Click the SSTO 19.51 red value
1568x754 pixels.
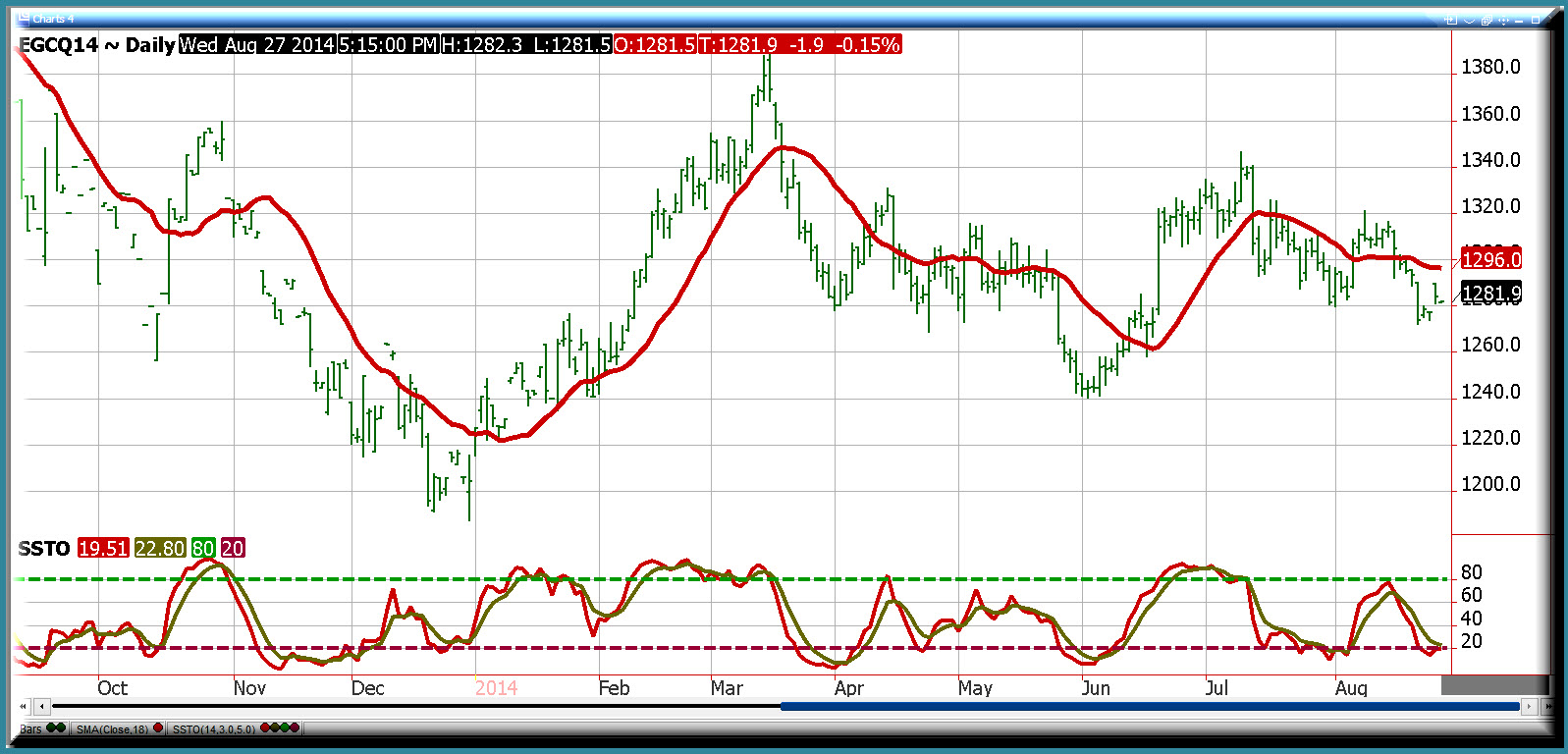click(x=103, y=548)
